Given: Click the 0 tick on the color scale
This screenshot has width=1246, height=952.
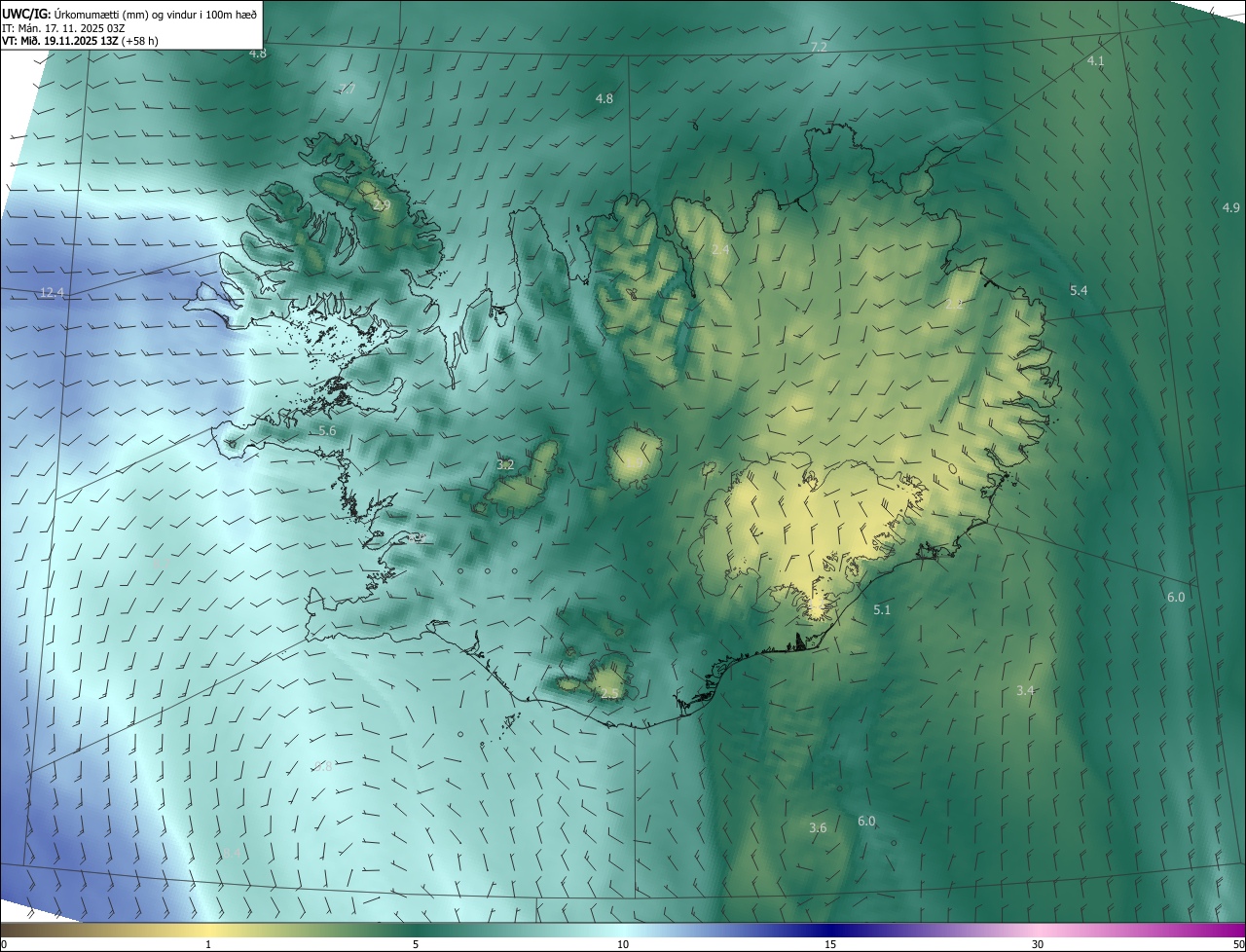Looking at the screenshot, I should (x=4, y=944).
